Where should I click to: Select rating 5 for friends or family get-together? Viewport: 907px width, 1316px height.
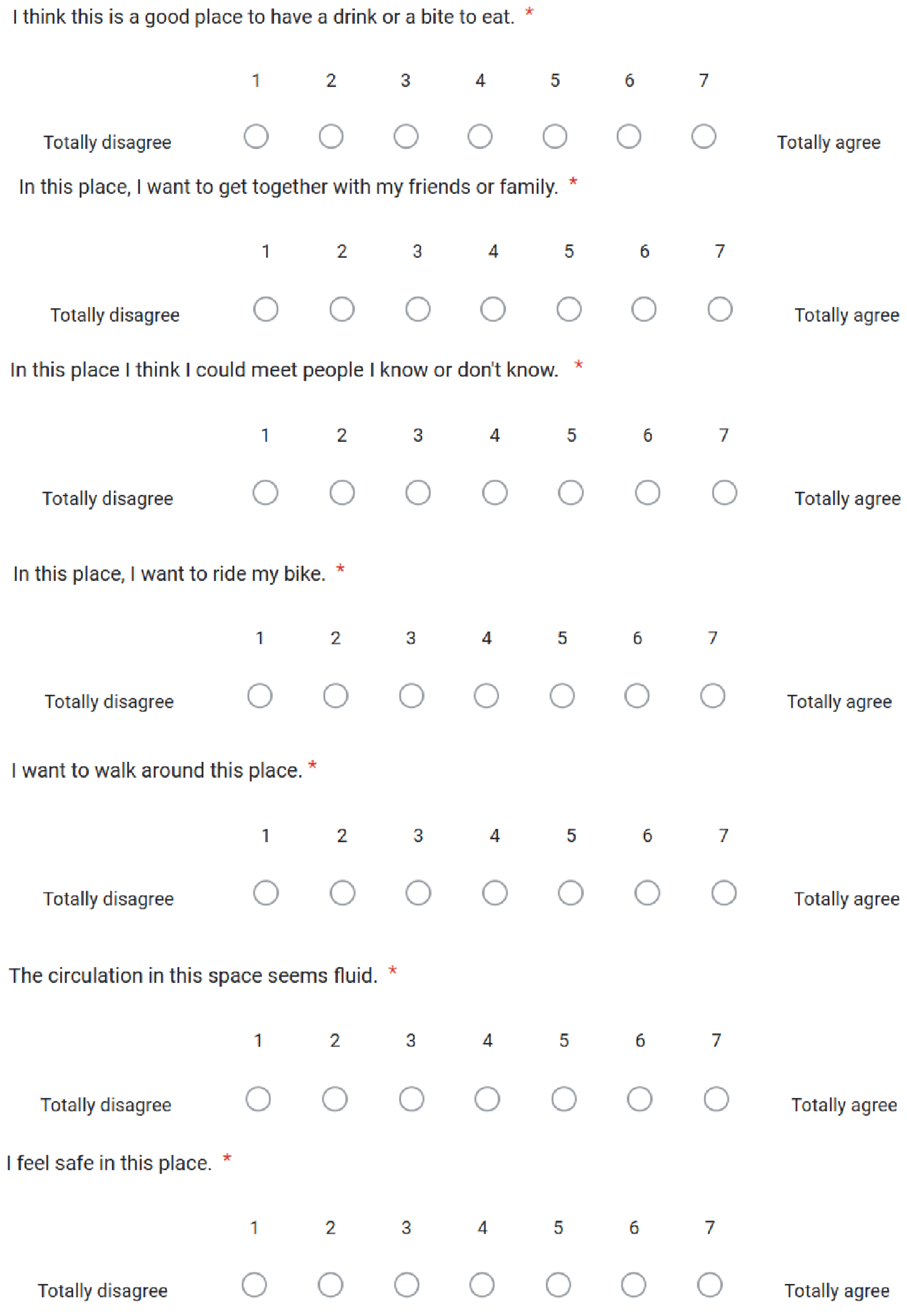569,309
